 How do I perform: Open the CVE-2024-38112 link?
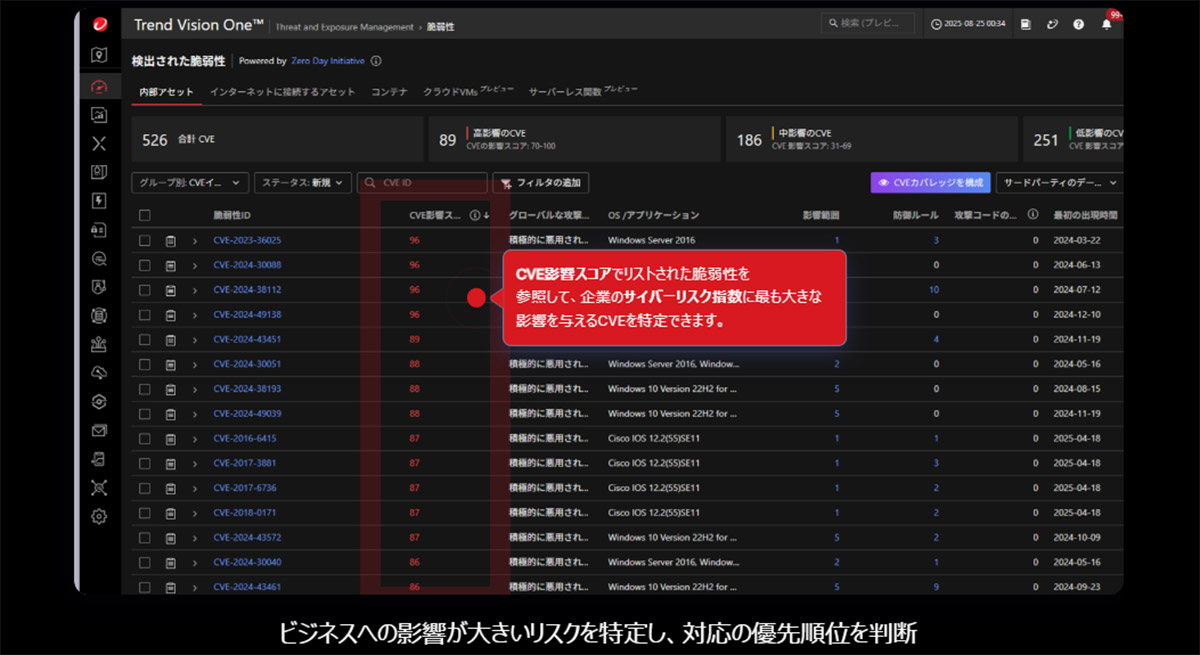pos(247,290)
